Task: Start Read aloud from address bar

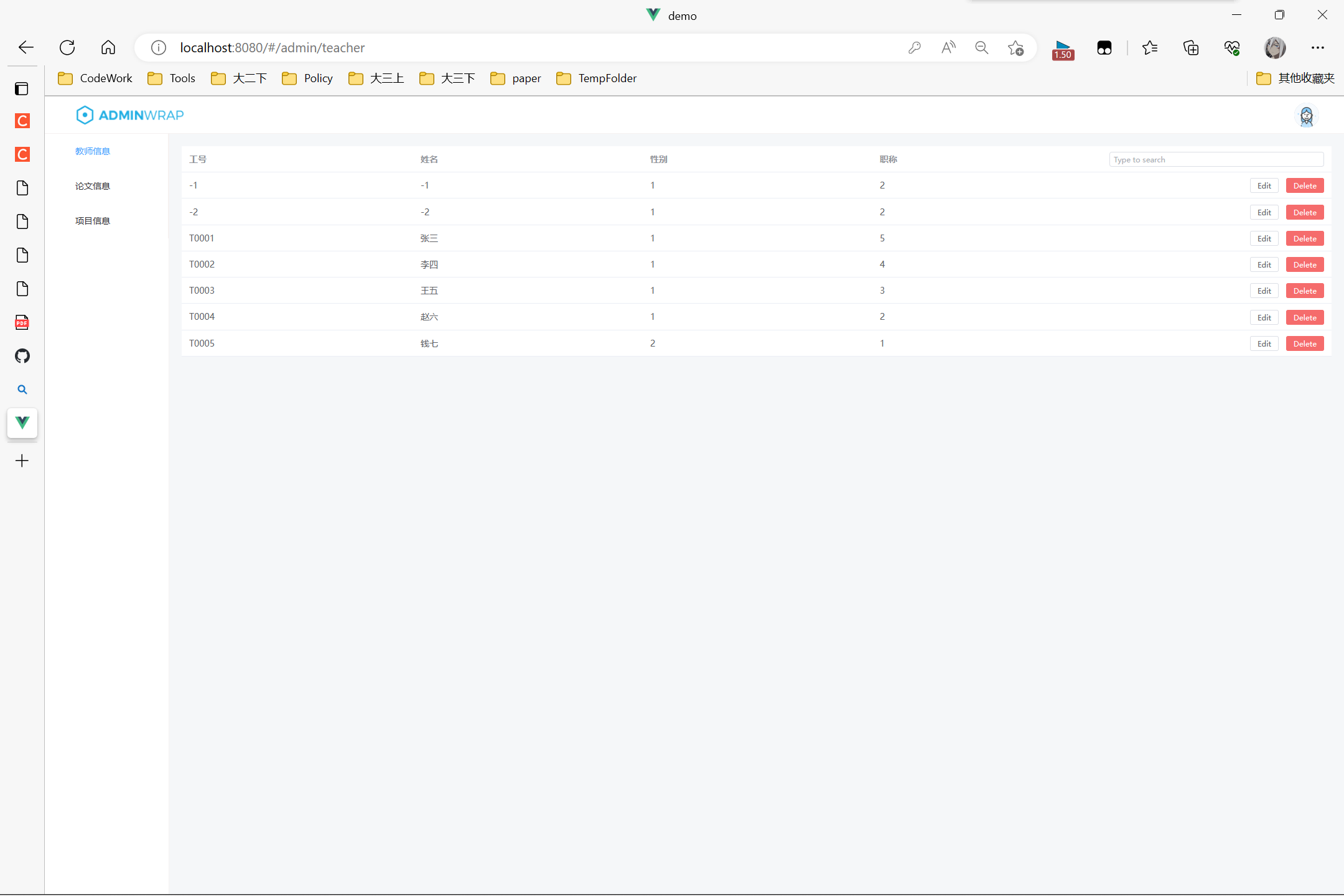Action: tap(948, 47)
